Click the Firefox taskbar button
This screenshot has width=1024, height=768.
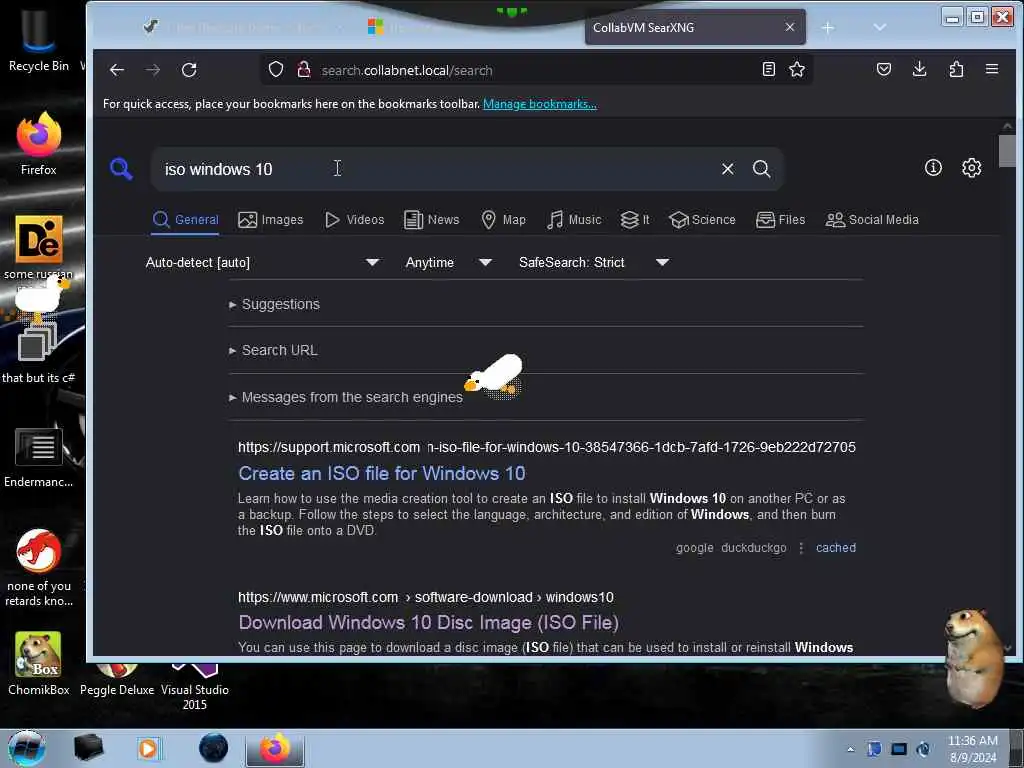(275, 749)
